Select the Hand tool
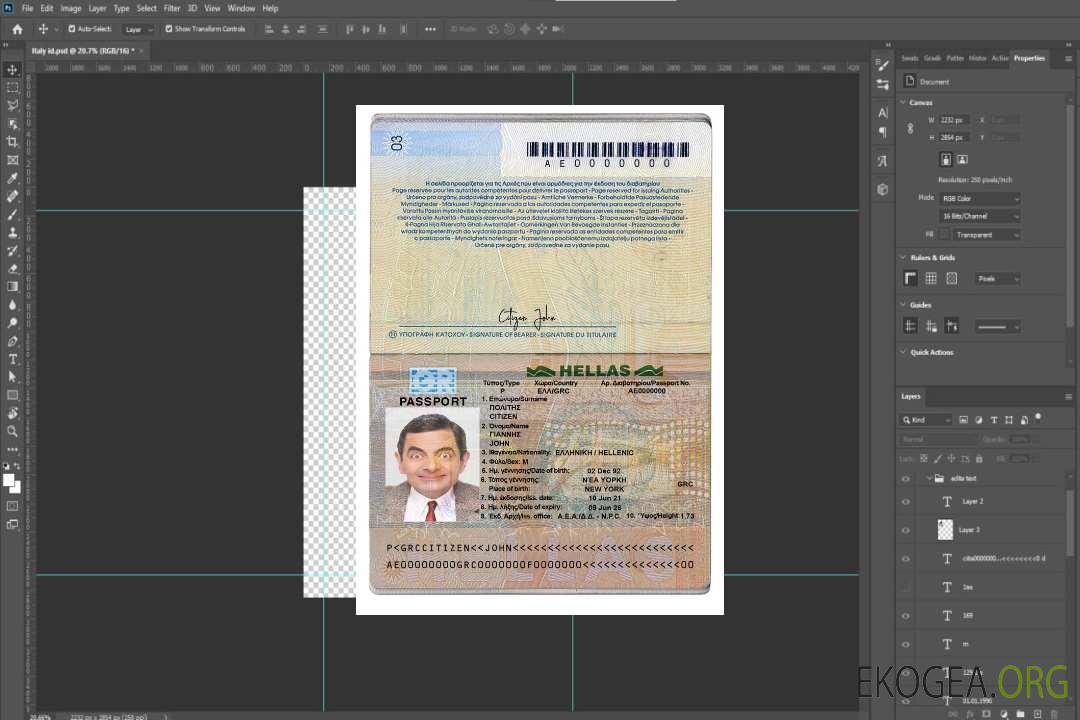Viewport: 1080px width, 720px height. pos(12,413)
